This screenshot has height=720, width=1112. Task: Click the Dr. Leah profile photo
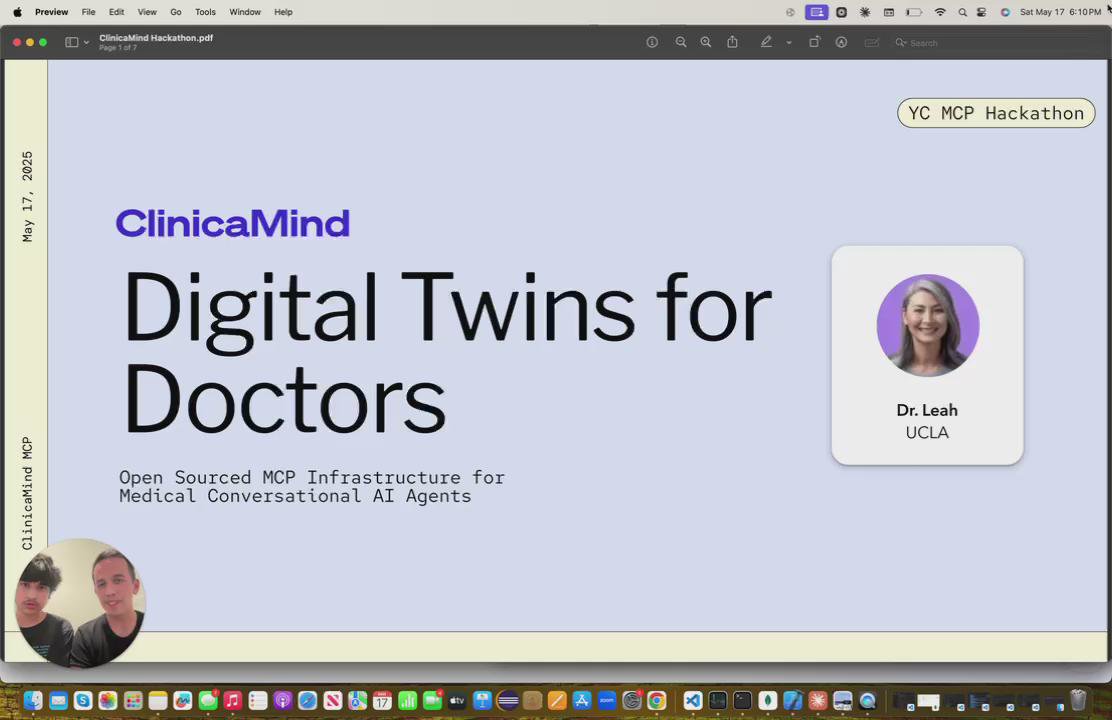click(928, 326)
